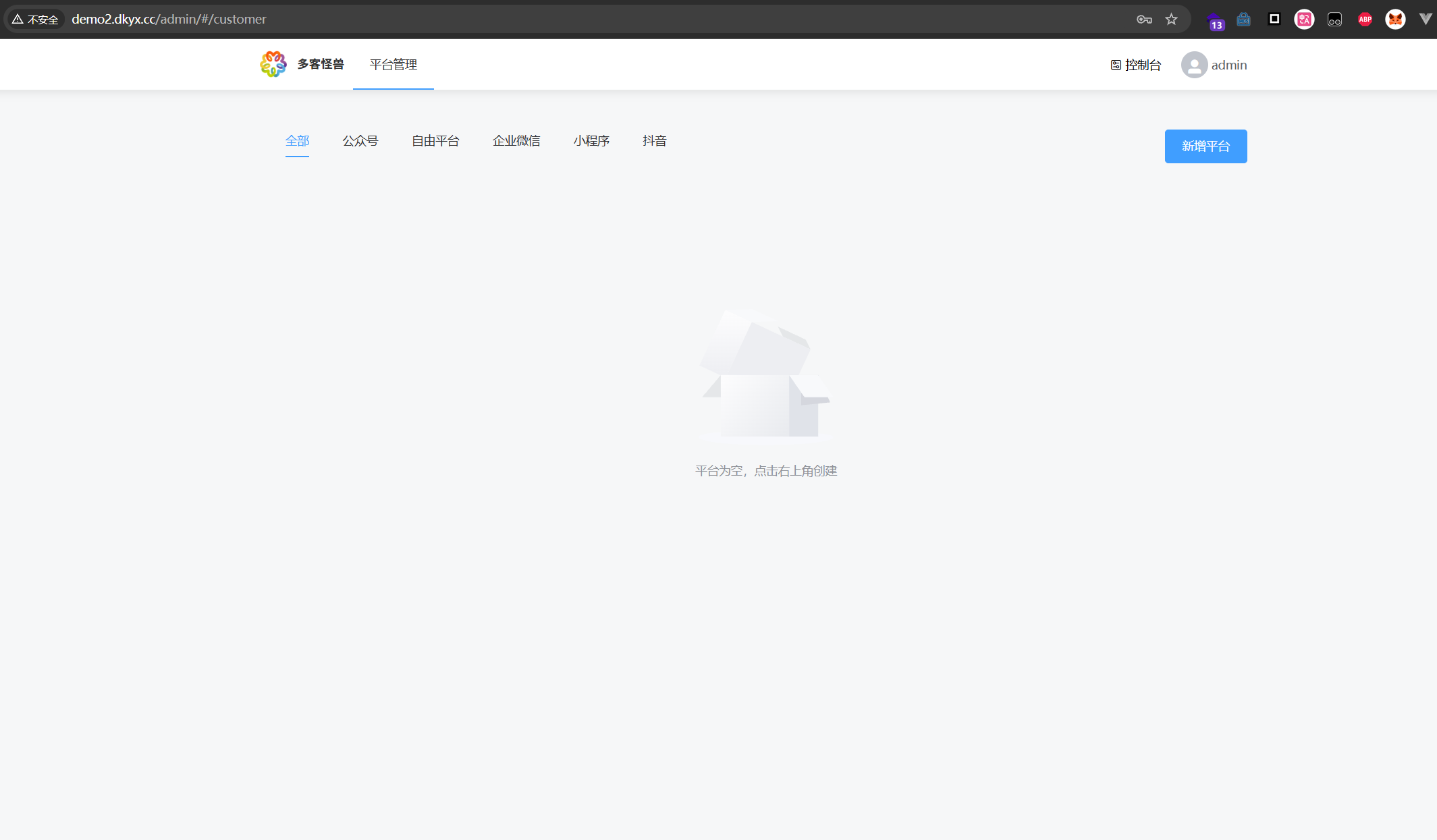Viewport: 1437px width, 840px height.
Task: Open the admin account menu
Action: (1228, 65)
